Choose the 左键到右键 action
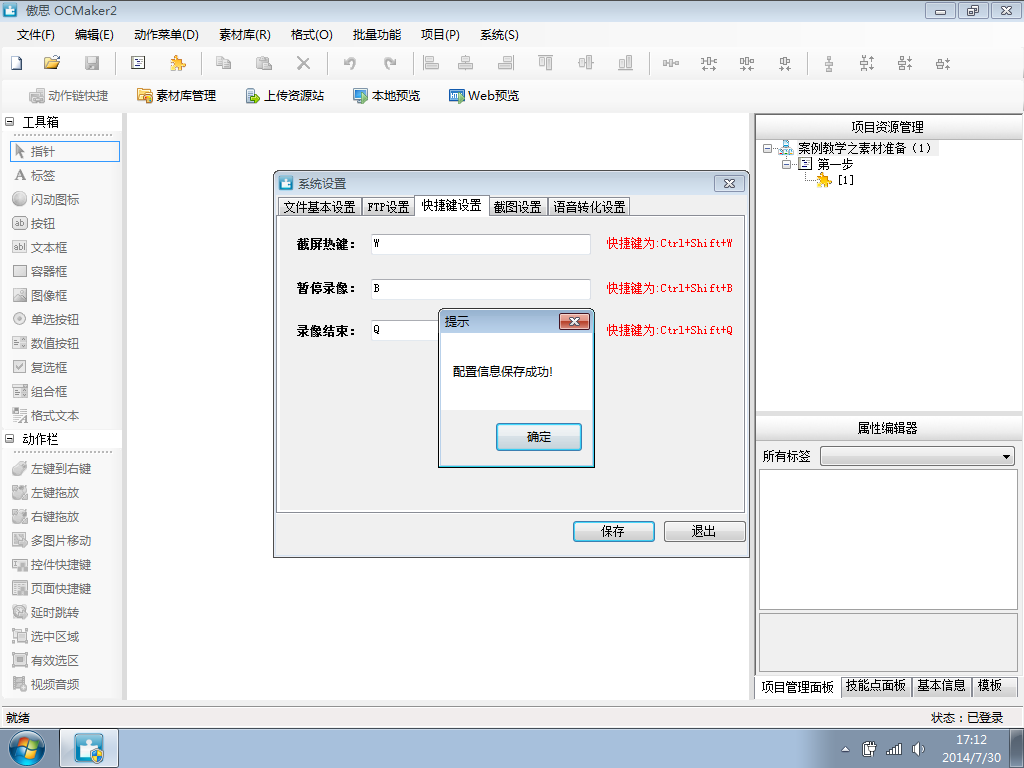This screenshot has height=768, width=1024. point(52,469)
